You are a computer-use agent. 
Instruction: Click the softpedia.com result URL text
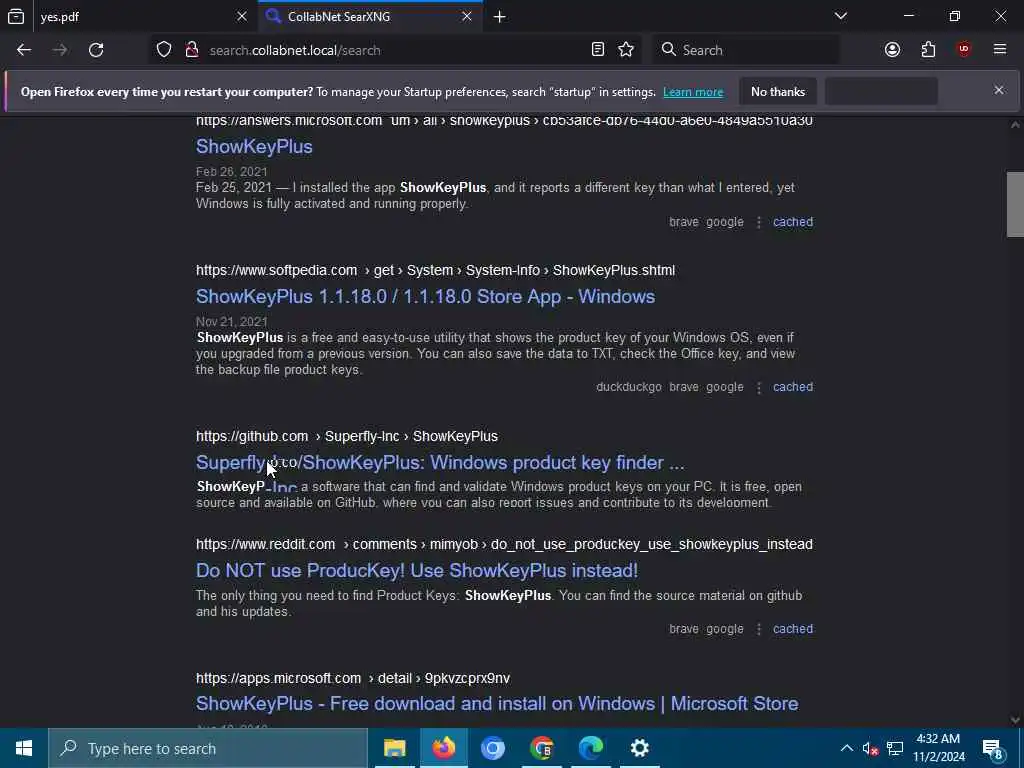coord(436,270)
